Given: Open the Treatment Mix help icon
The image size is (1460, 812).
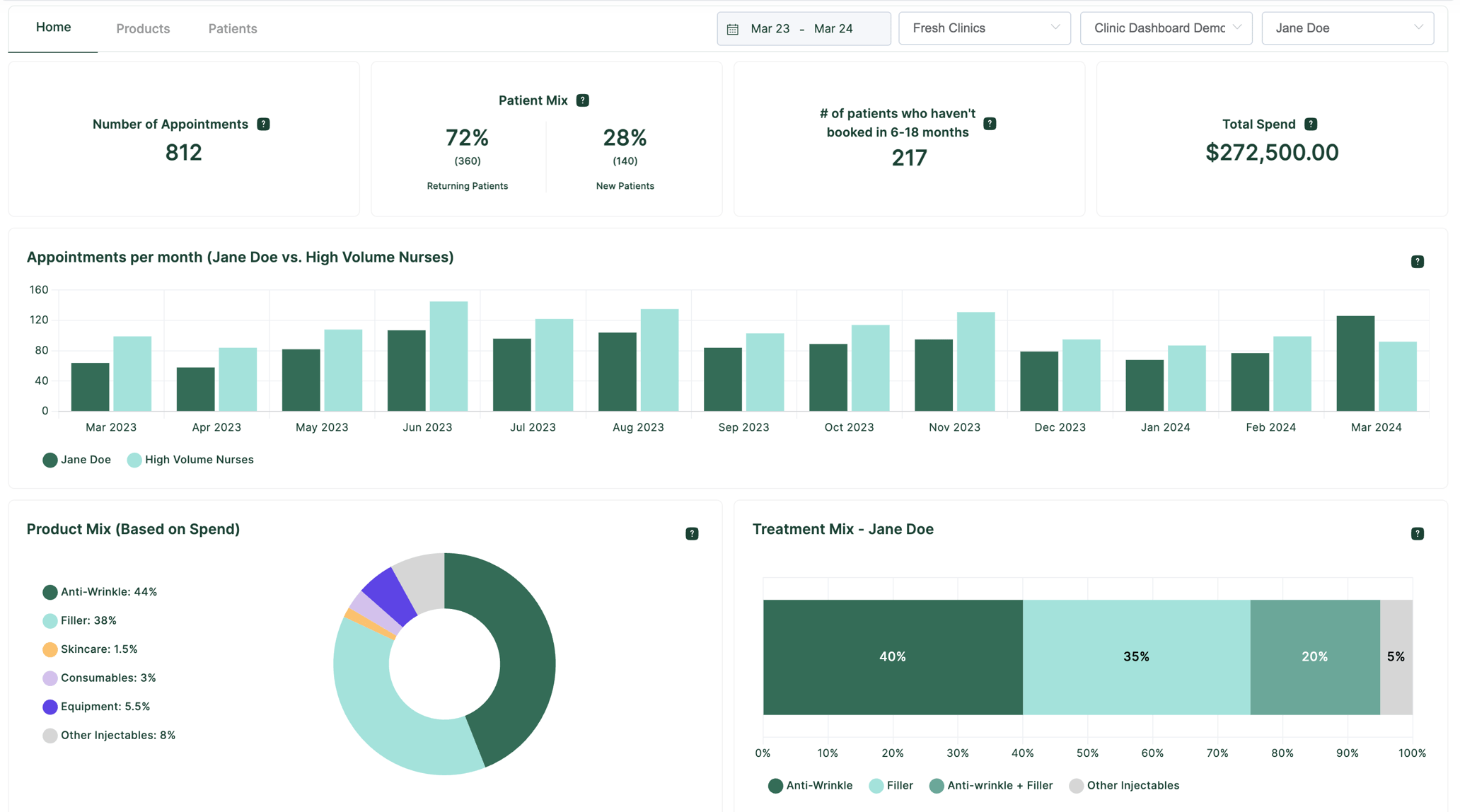Looking at the screenshot, I should (1417, 533).
